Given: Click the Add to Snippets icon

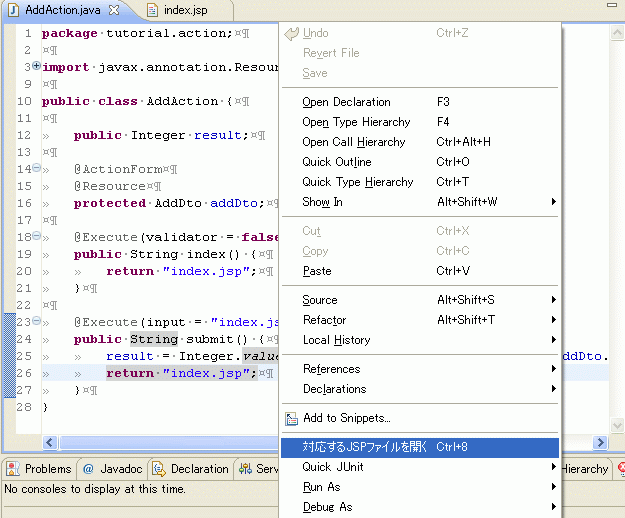Looking at the screenshot, I should 291,419.
